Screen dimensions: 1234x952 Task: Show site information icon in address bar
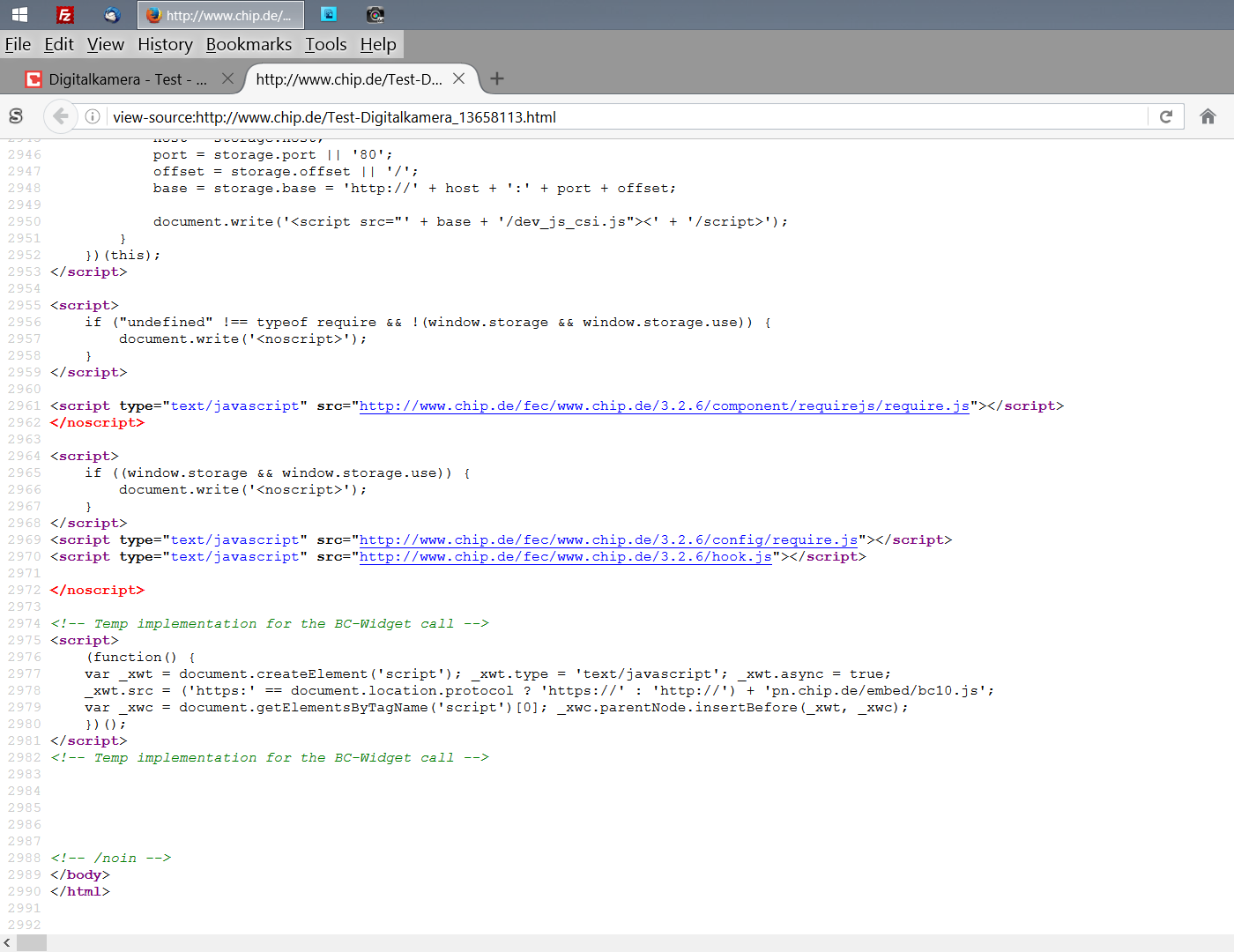pos(93,116)
